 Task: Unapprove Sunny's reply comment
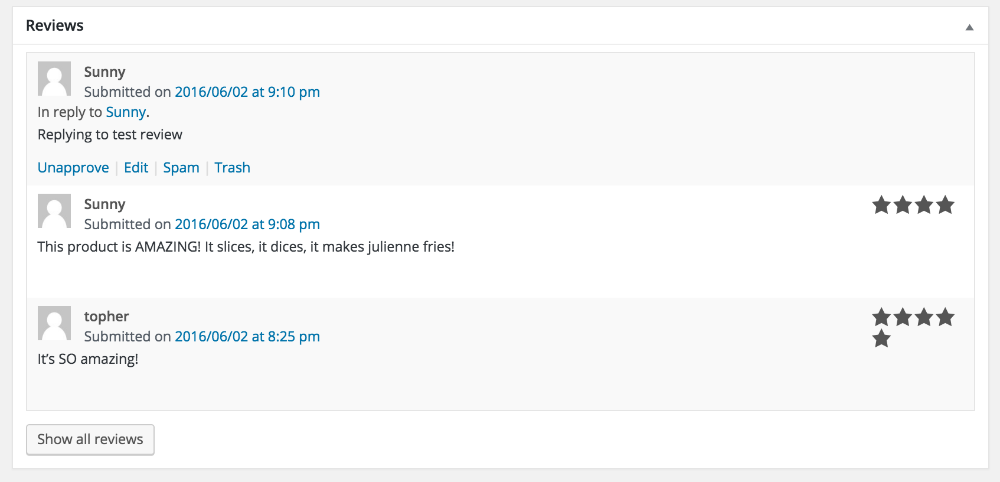73,168
